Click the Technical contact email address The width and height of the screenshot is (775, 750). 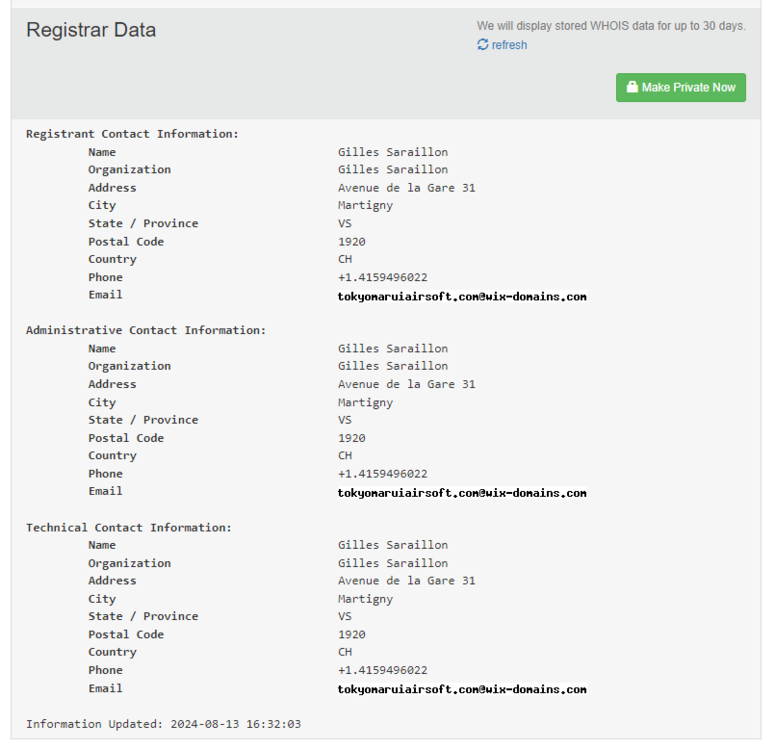(x=462, y=689)
